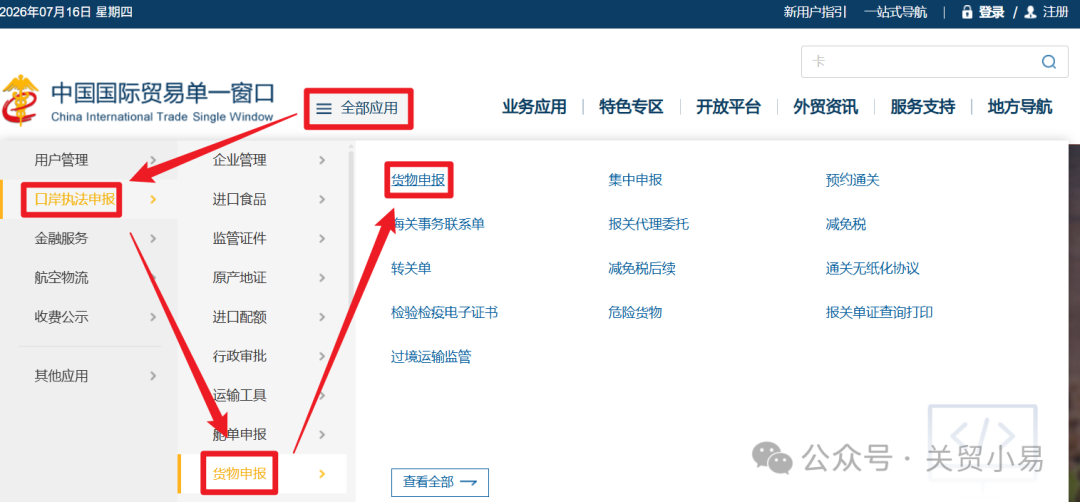Expand the chevron next to 金融服务
The image size is (1080, 502).
click(153, 239)
